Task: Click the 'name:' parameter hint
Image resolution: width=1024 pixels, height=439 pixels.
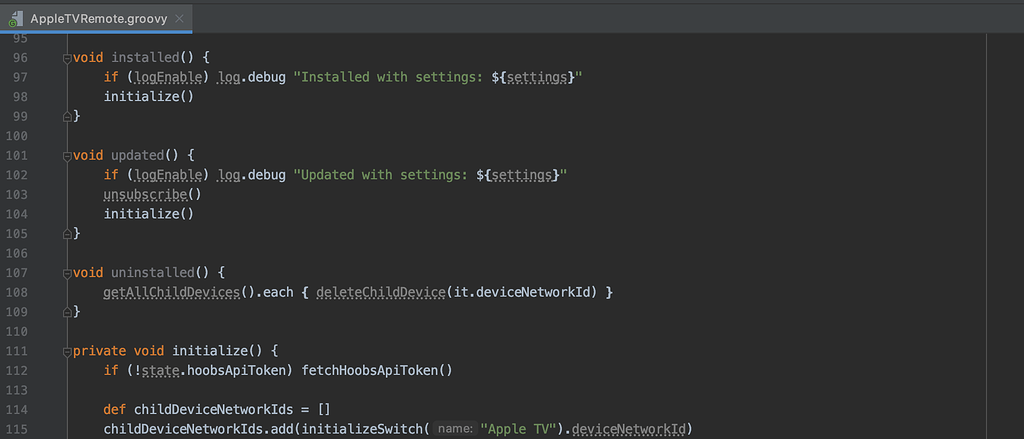Action: [456, 429]
